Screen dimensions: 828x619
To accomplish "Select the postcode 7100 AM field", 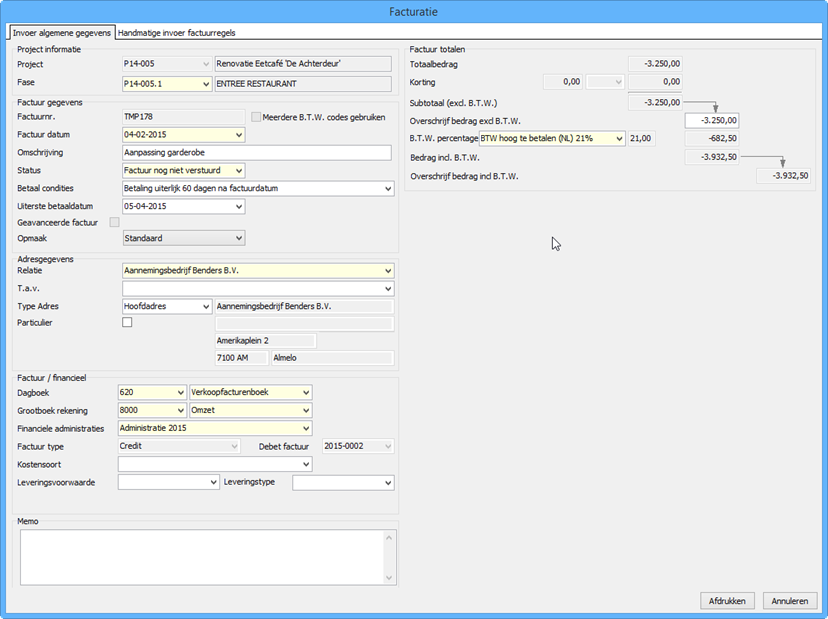I will pyautogui.click(x=241, y=358).
